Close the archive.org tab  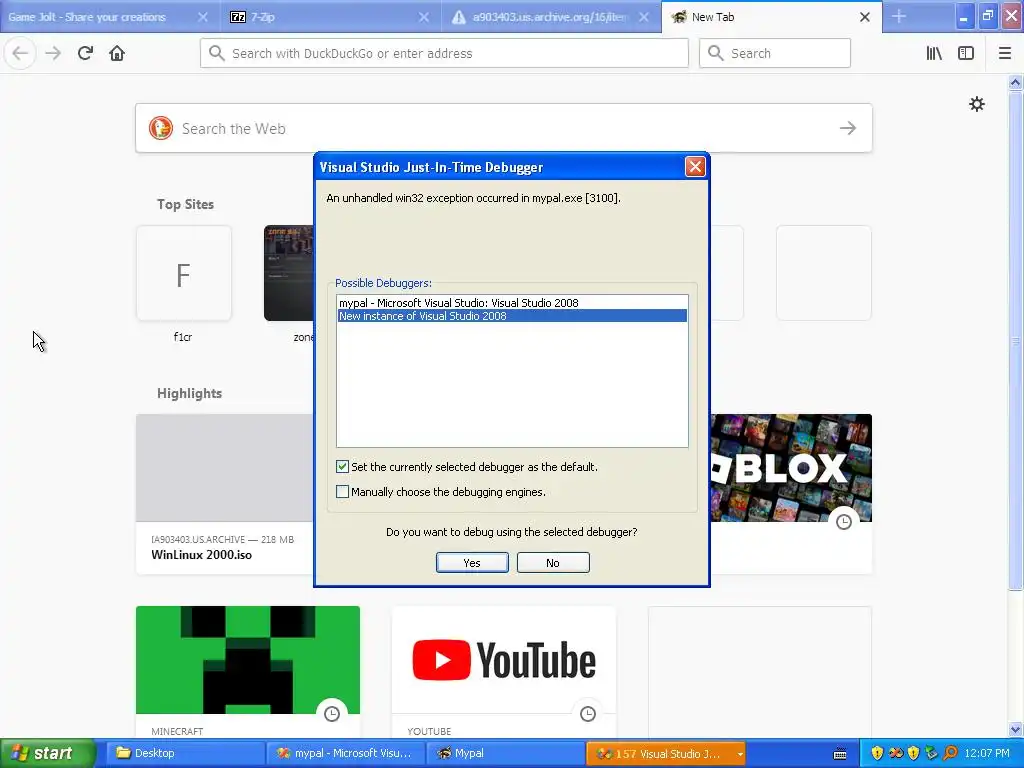[x=644, y=17]
